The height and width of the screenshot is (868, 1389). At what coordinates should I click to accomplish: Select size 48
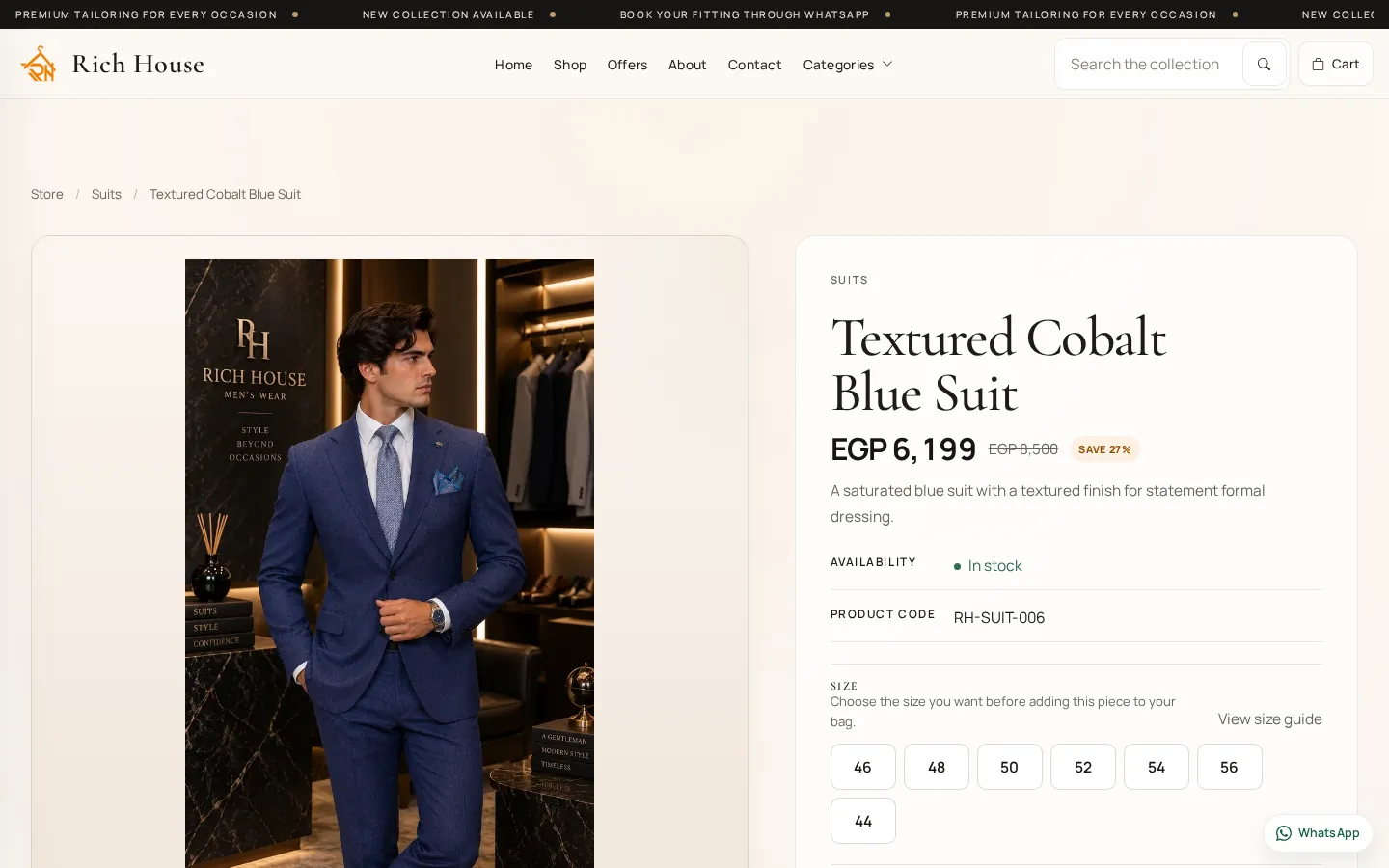click(x=937, y=767)
